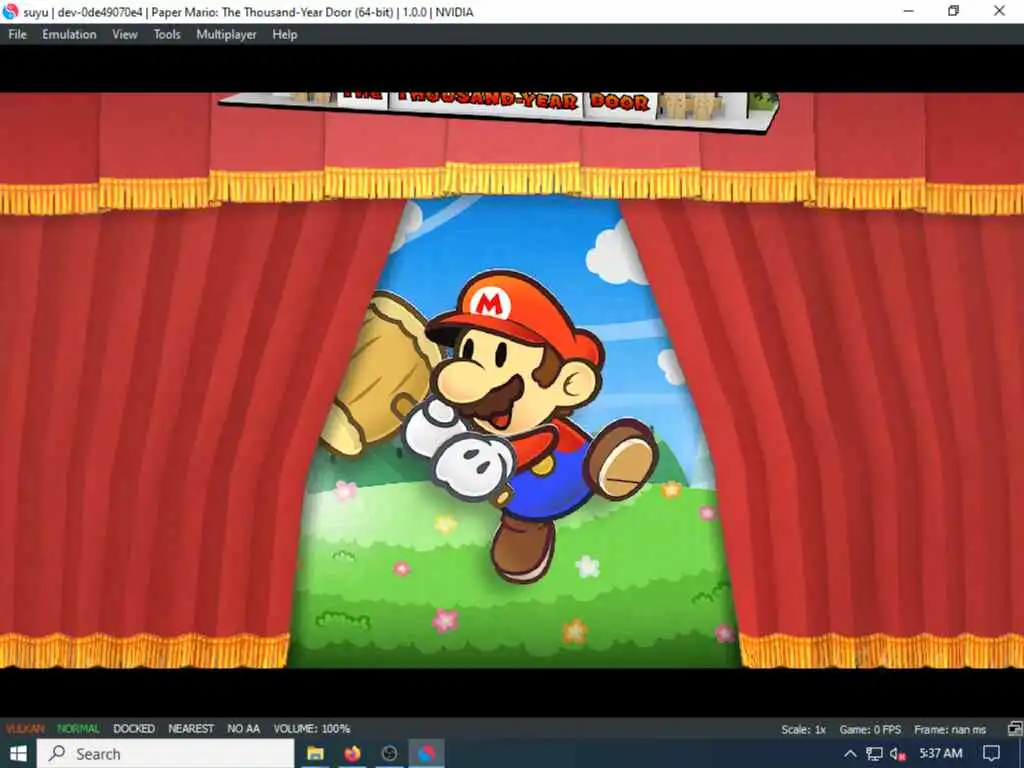Show hidden system tray icons
This screenshot has height=768, width=1024.
coord(850,754)
